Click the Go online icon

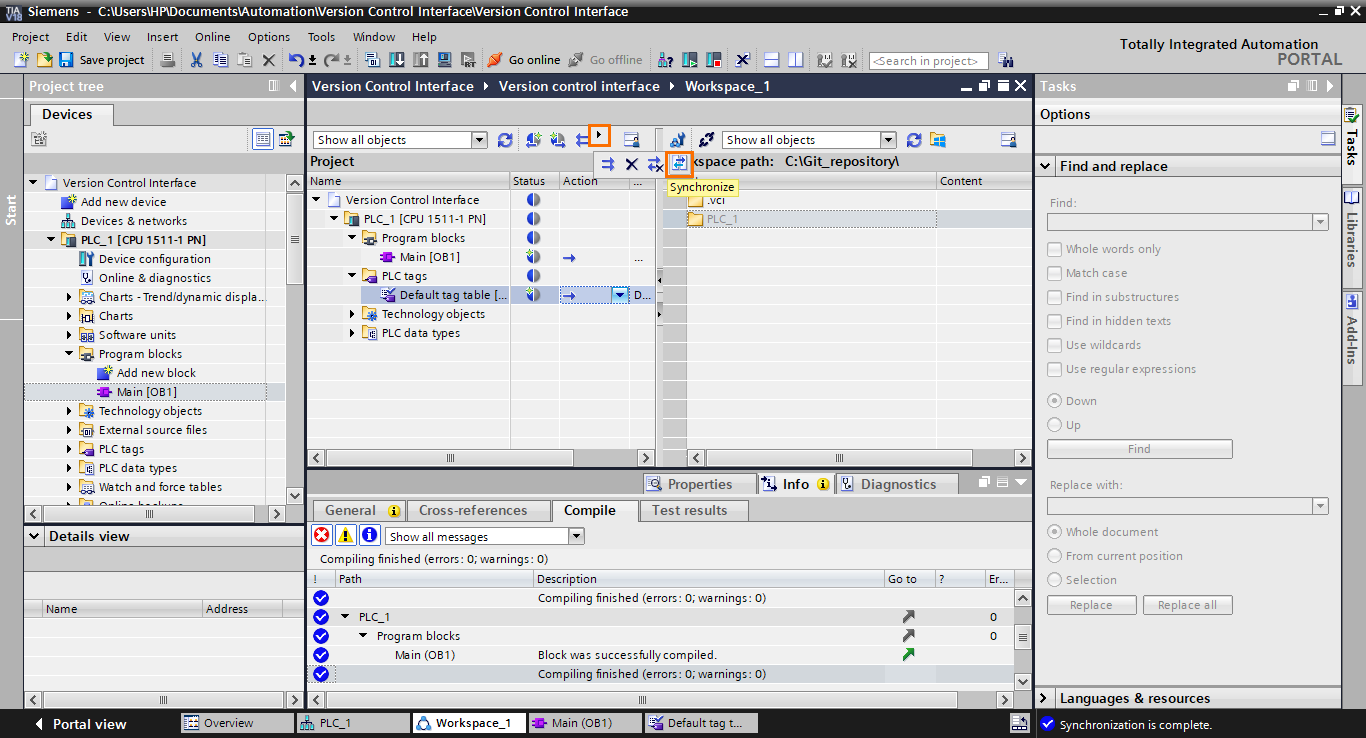[494, 60]
